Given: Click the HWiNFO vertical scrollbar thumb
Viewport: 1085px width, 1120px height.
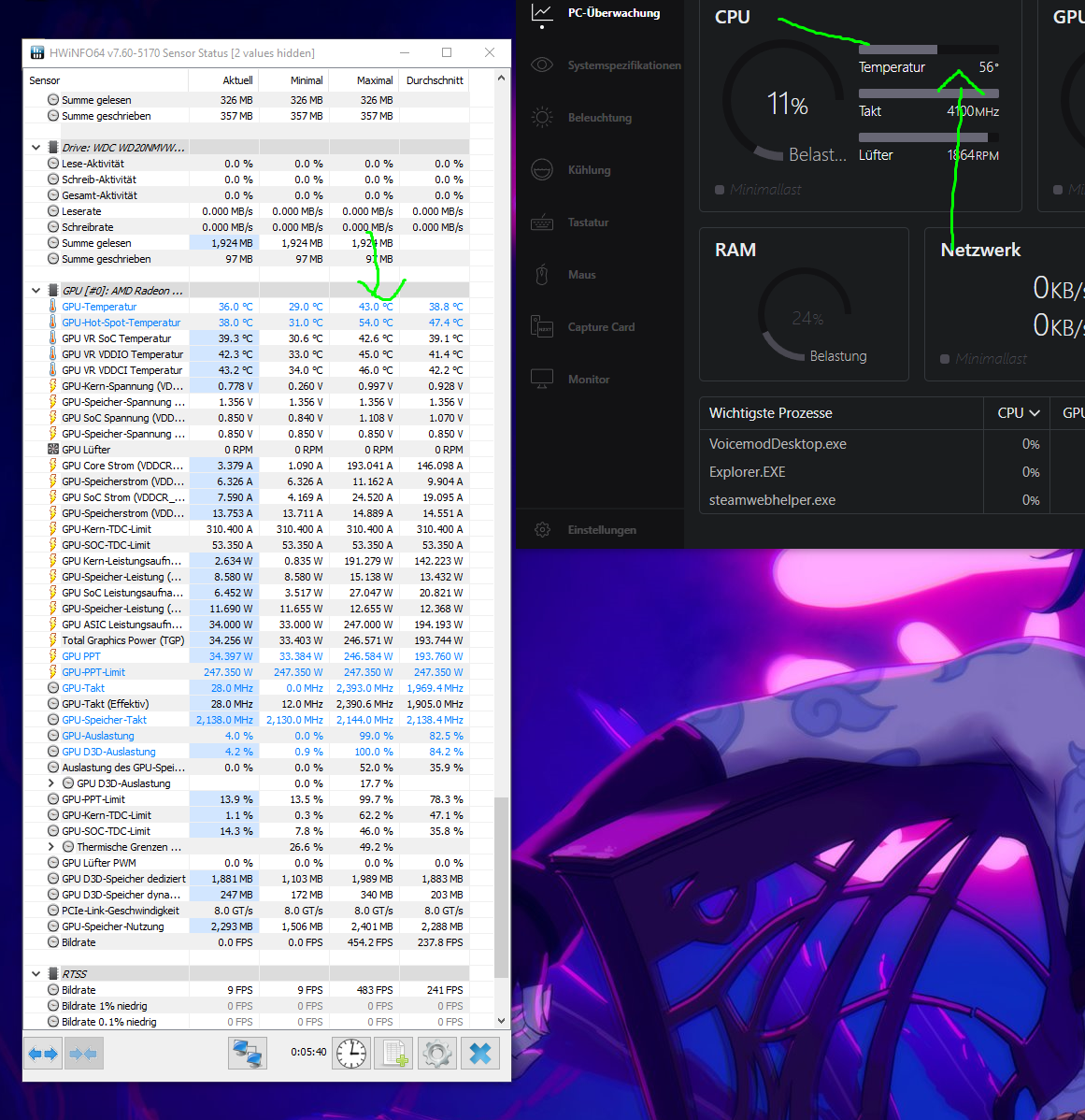Looking at the screenshot, I should (501, 887).
